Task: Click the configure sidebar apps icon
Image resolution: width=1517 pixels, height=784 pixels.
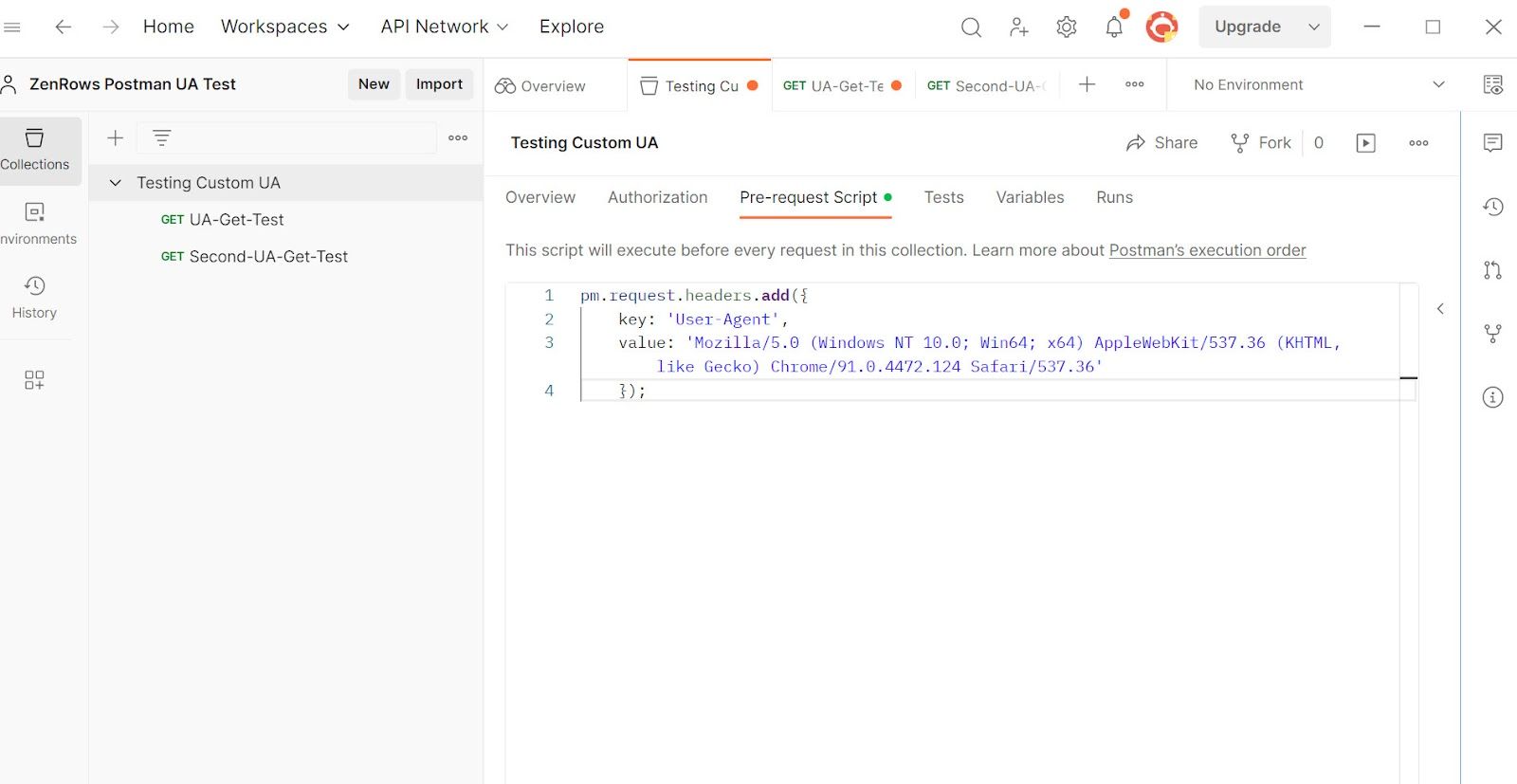Action: [x=34, y=380]
